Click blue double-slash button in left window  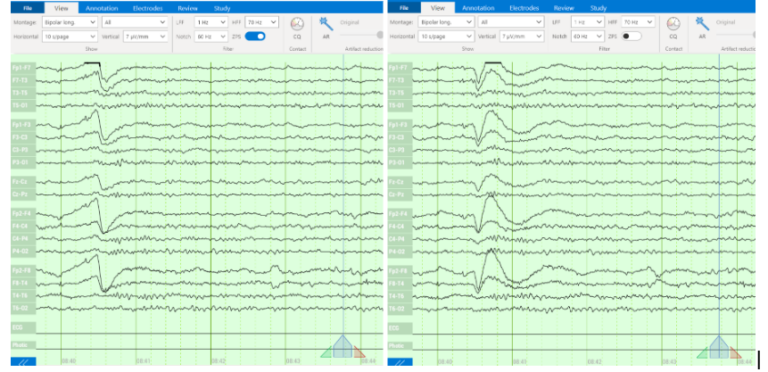click(x=23, y=362)
